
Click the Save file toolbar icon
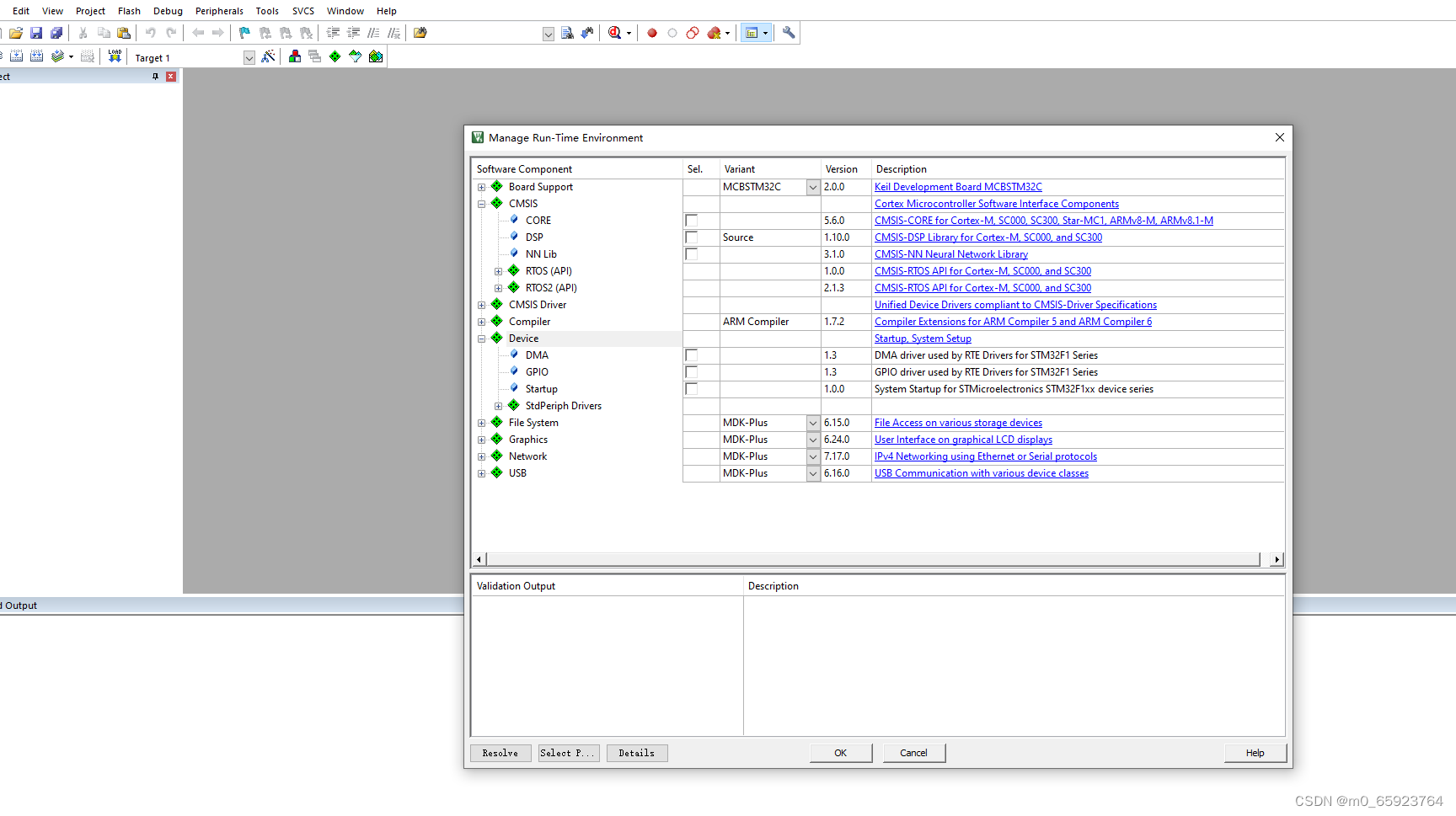(36, 33)
